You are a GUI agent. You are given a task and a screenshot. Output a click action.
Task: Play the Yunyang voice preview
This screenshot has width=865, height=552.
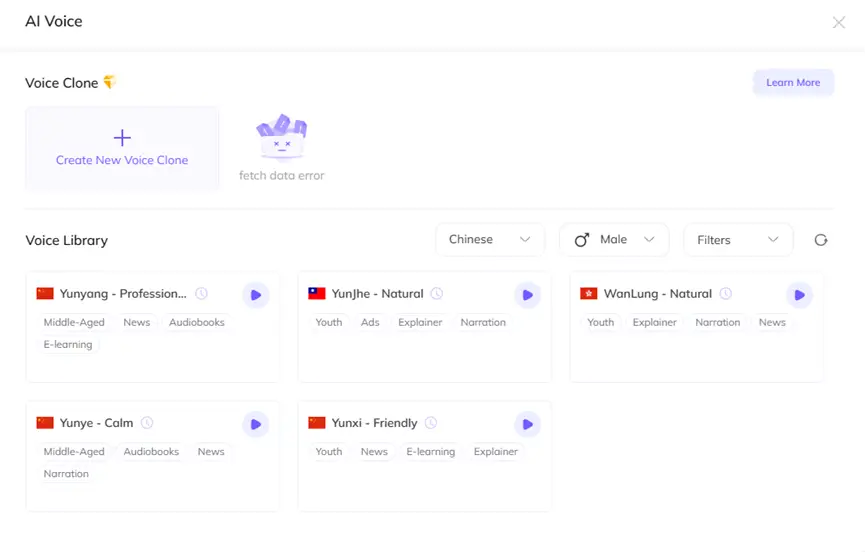(x=255, y=295)
